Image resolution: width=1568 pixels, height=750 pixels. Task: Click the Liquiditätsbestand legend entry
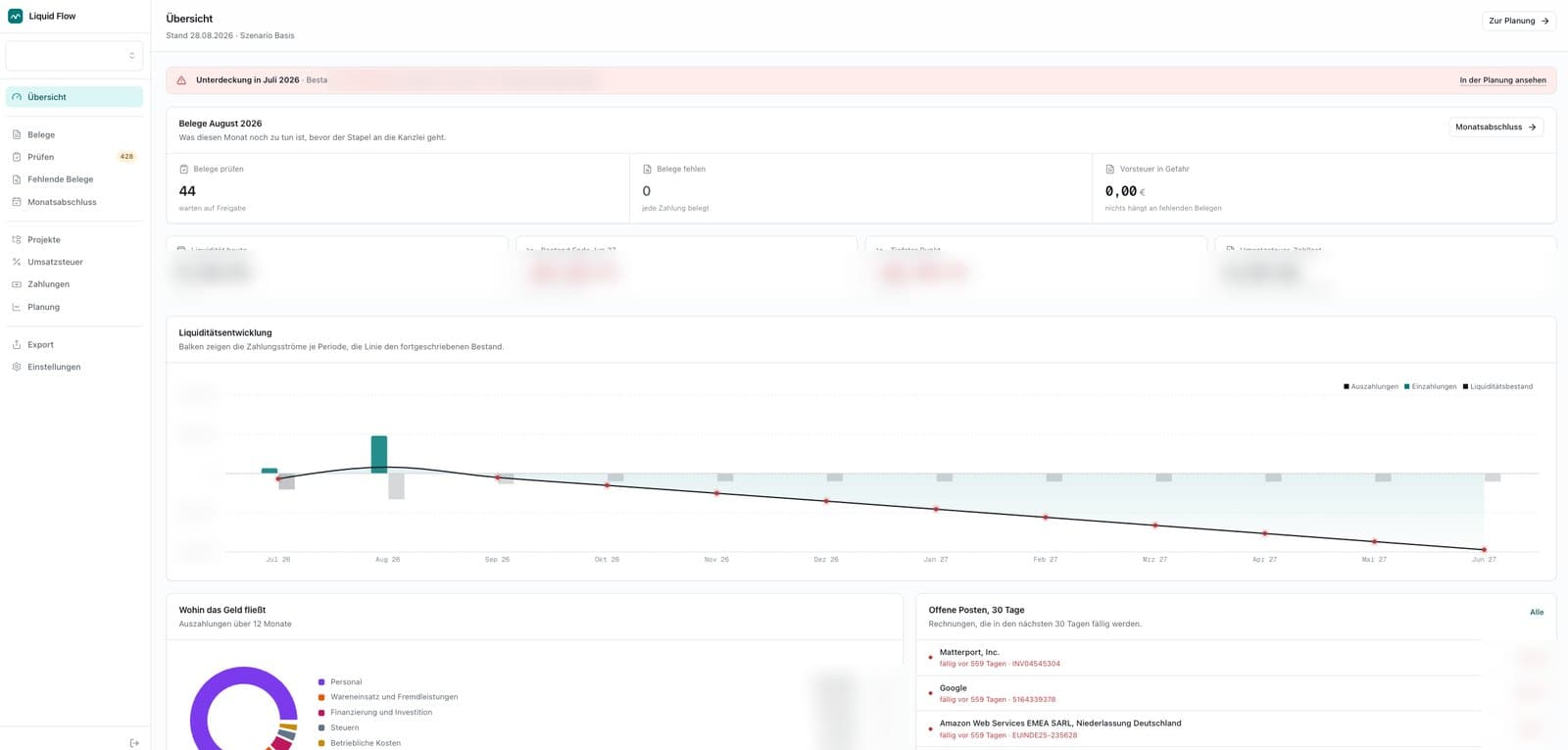tap(1497, 386)
